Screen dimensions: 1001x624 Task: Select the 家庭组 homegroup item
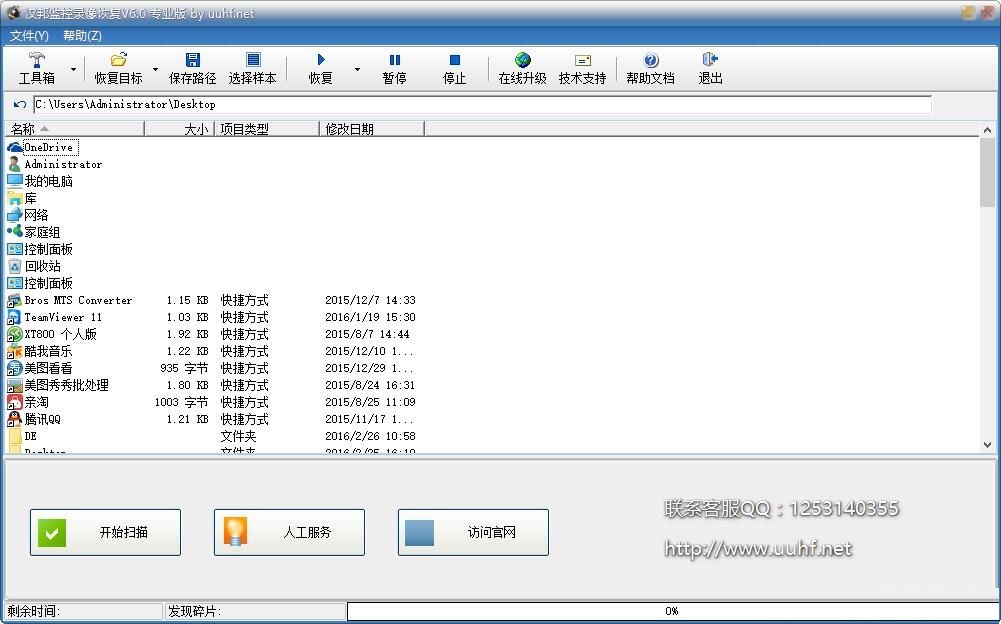click(x=42, y=232)
